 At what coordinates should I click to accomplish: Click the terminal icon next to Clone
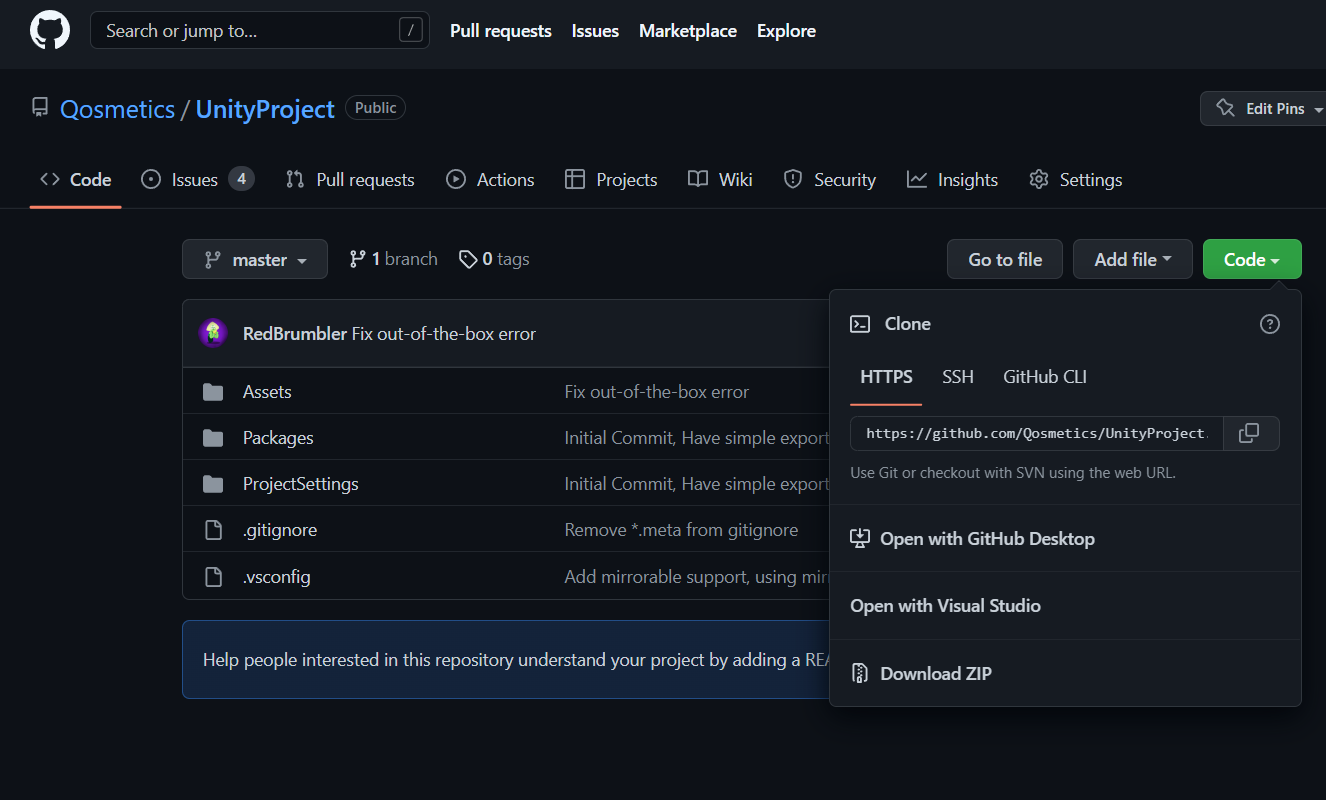click(x=860, y=324)
